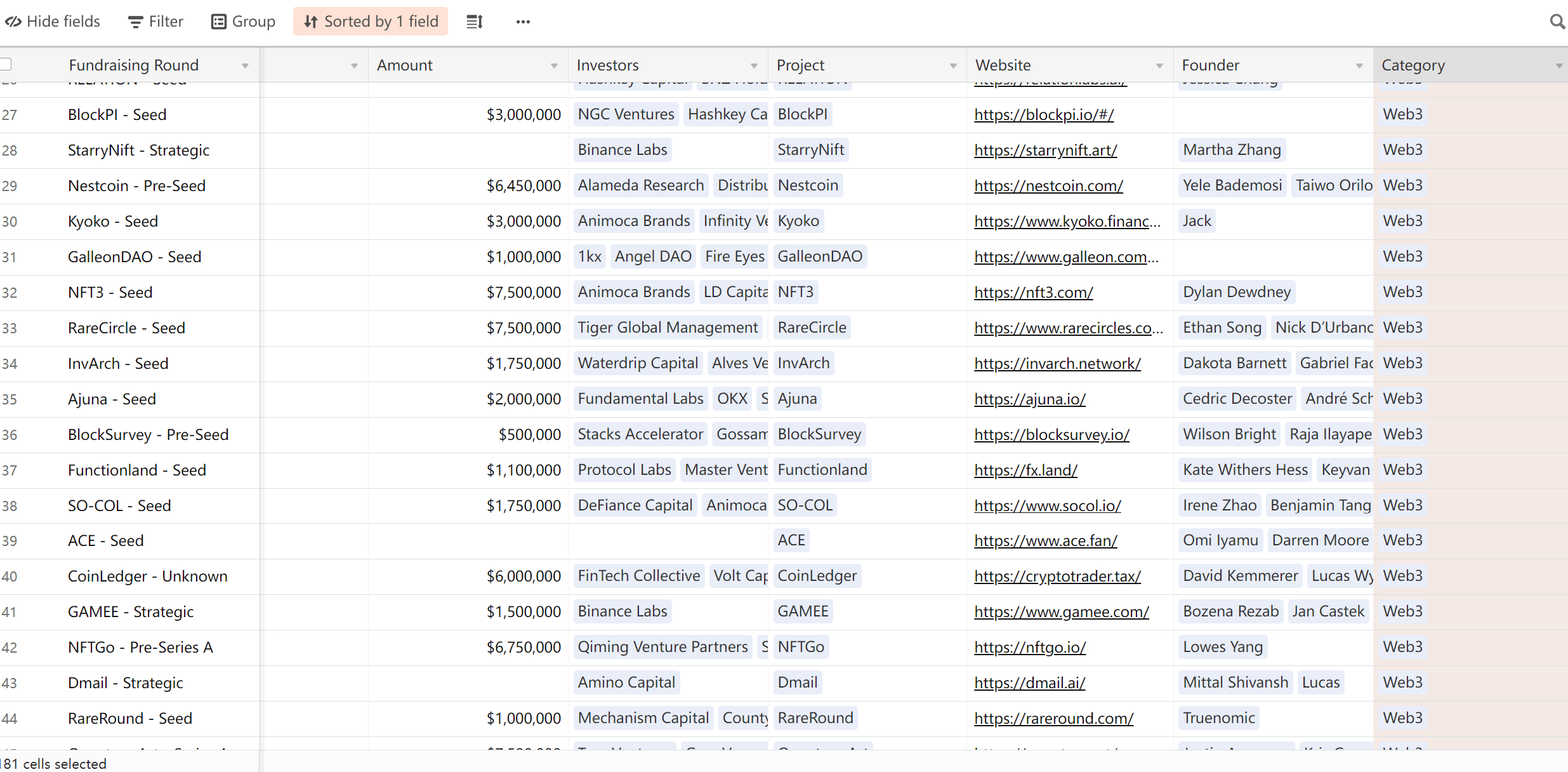Open the kyoko.finance website link
This screenshot has width=1568, height=772.
tap(1067, 221)
